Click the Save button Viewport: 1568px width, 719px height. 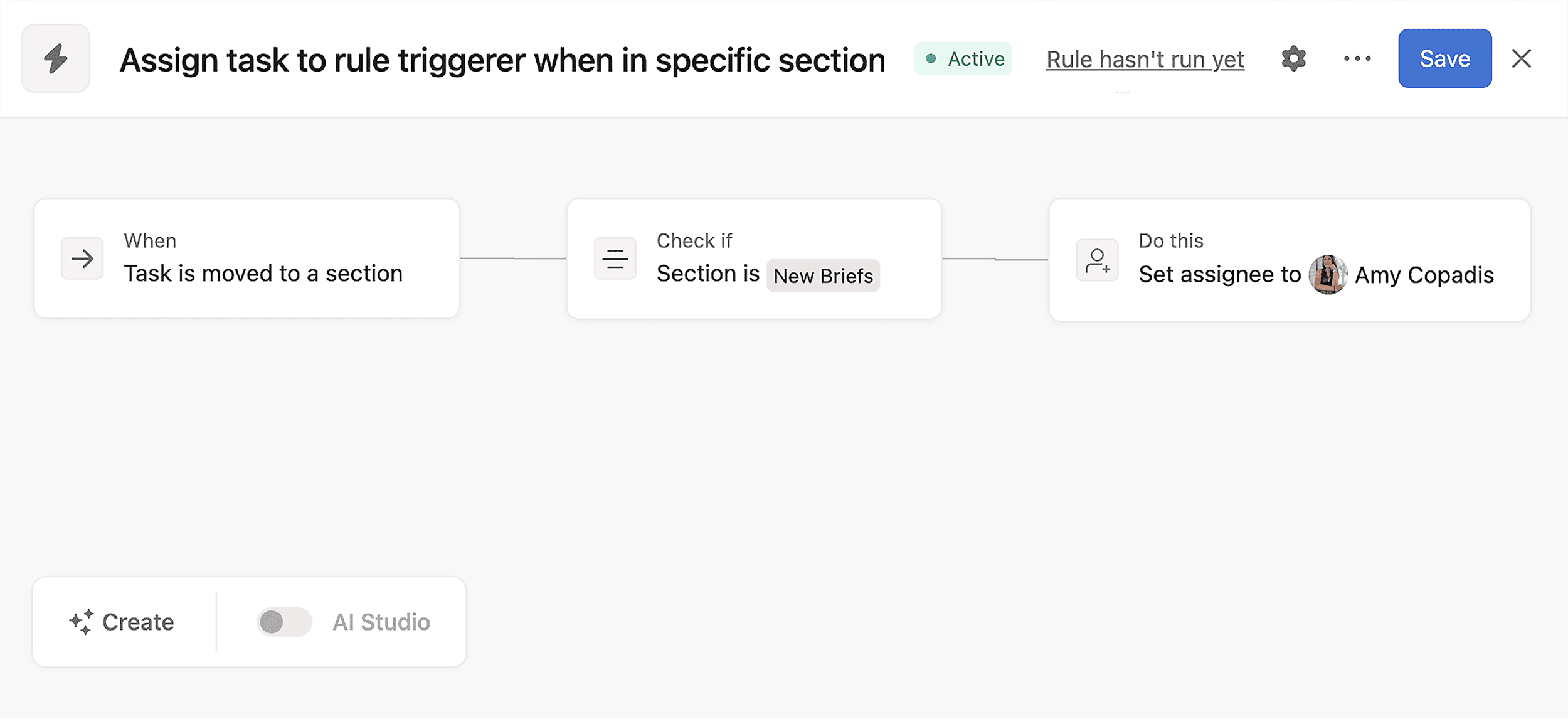[x=1444, y=58]
